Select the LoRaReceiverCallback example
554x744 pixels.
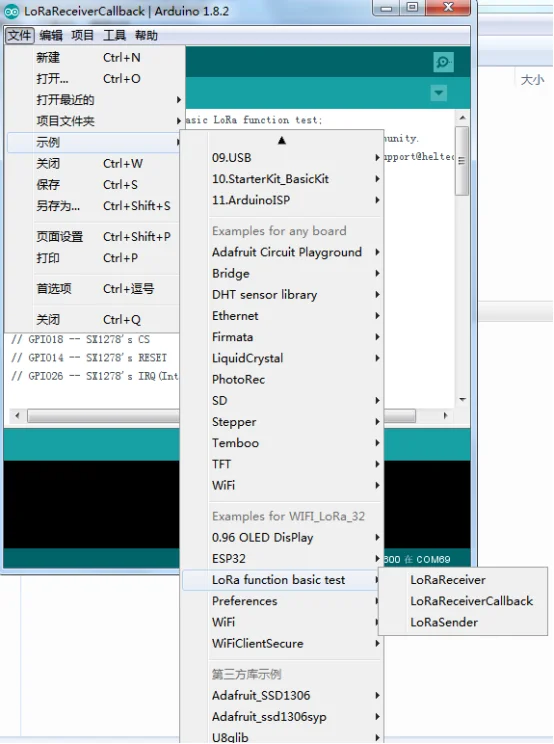(463, 601)
